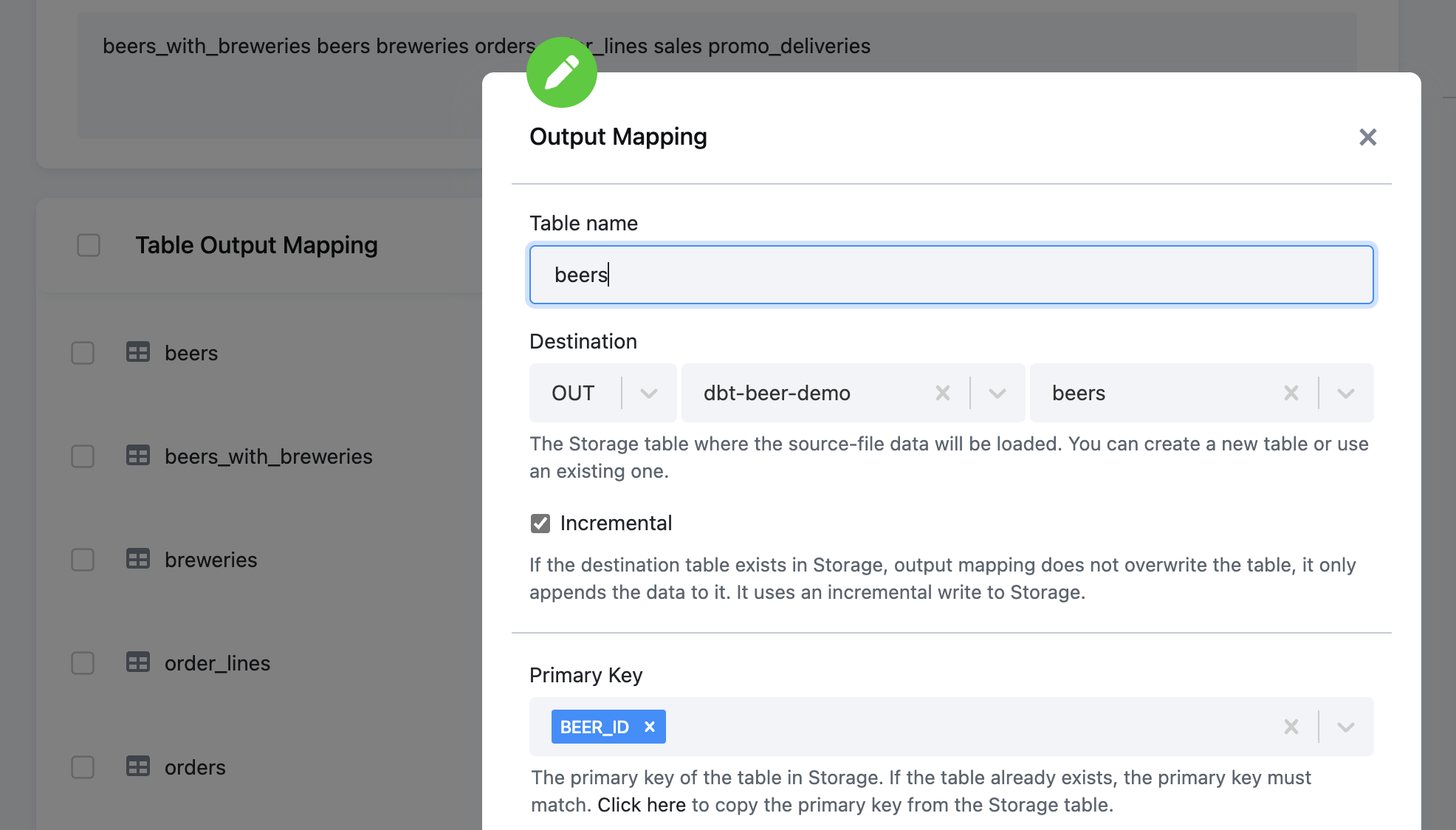Clear the dbt-beer-demo bucket selection
The width and height of the screenshot is (1456, 830).
pyautogui.click(x=943, y=393)
